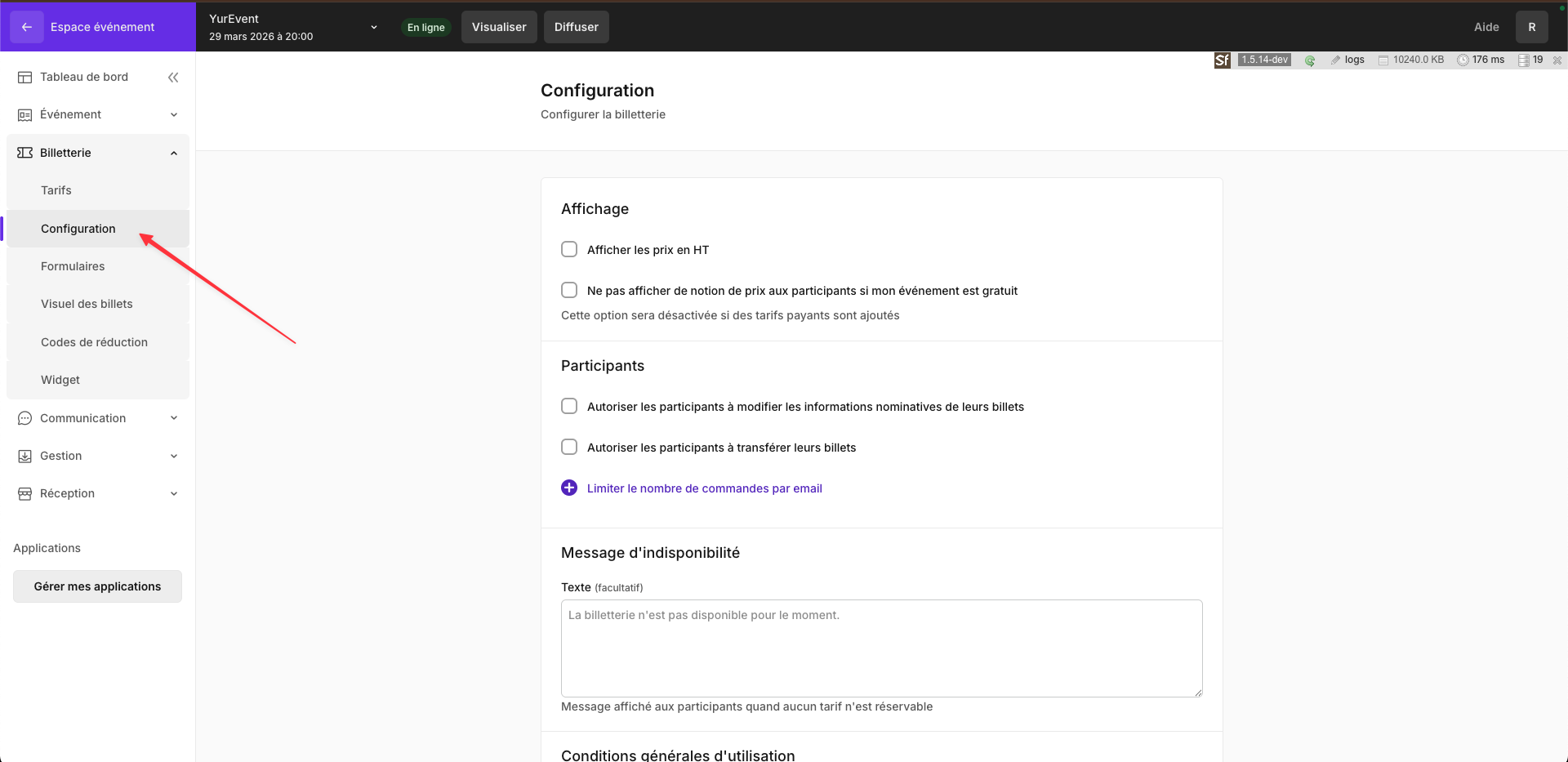
Task: Click the back arrow icon beside Espace événement
Action: tap(27, 27)
